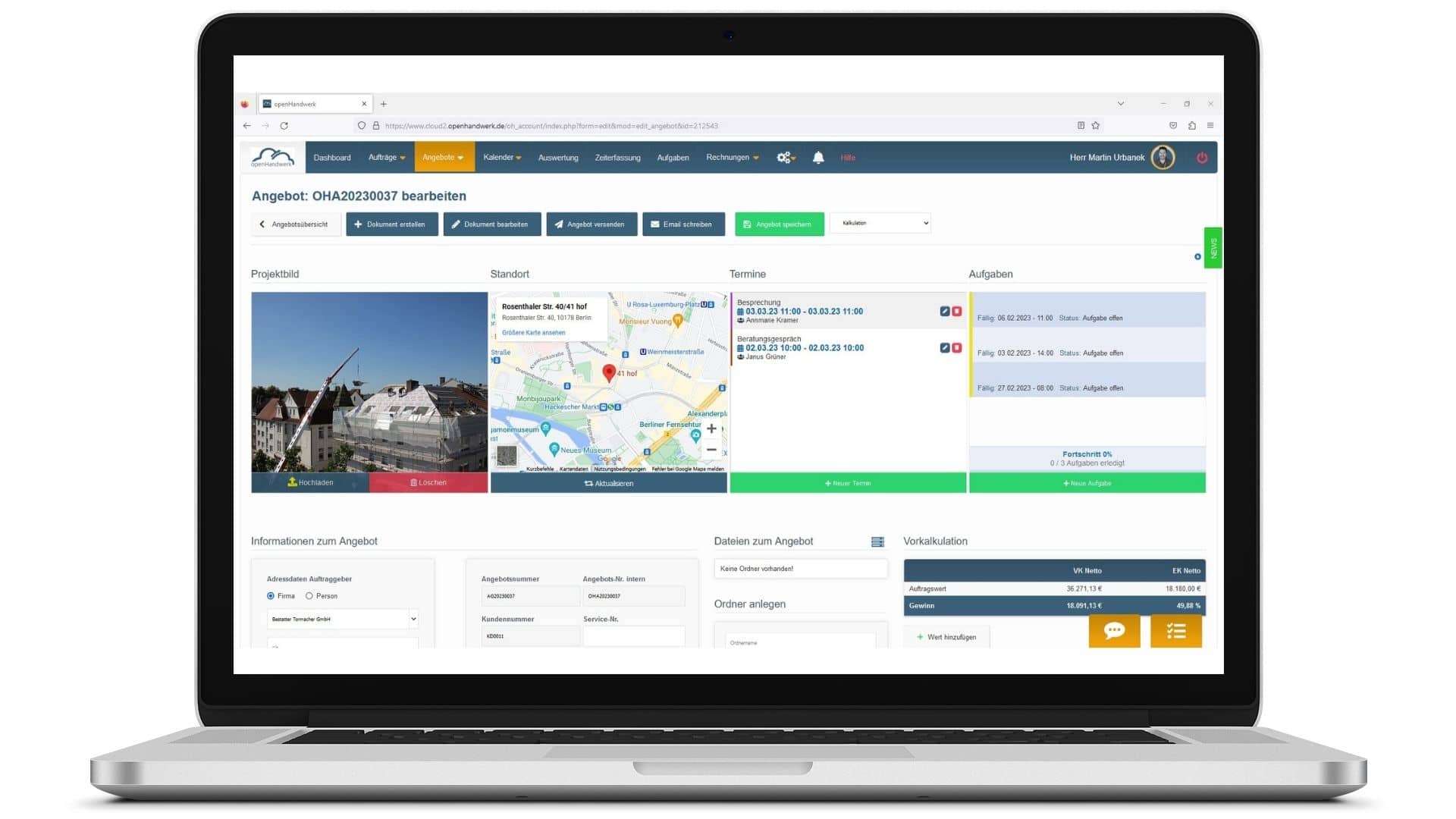Open the orange chat bubble icon
1456x819 pixels.
click(x=1114, y=631)
